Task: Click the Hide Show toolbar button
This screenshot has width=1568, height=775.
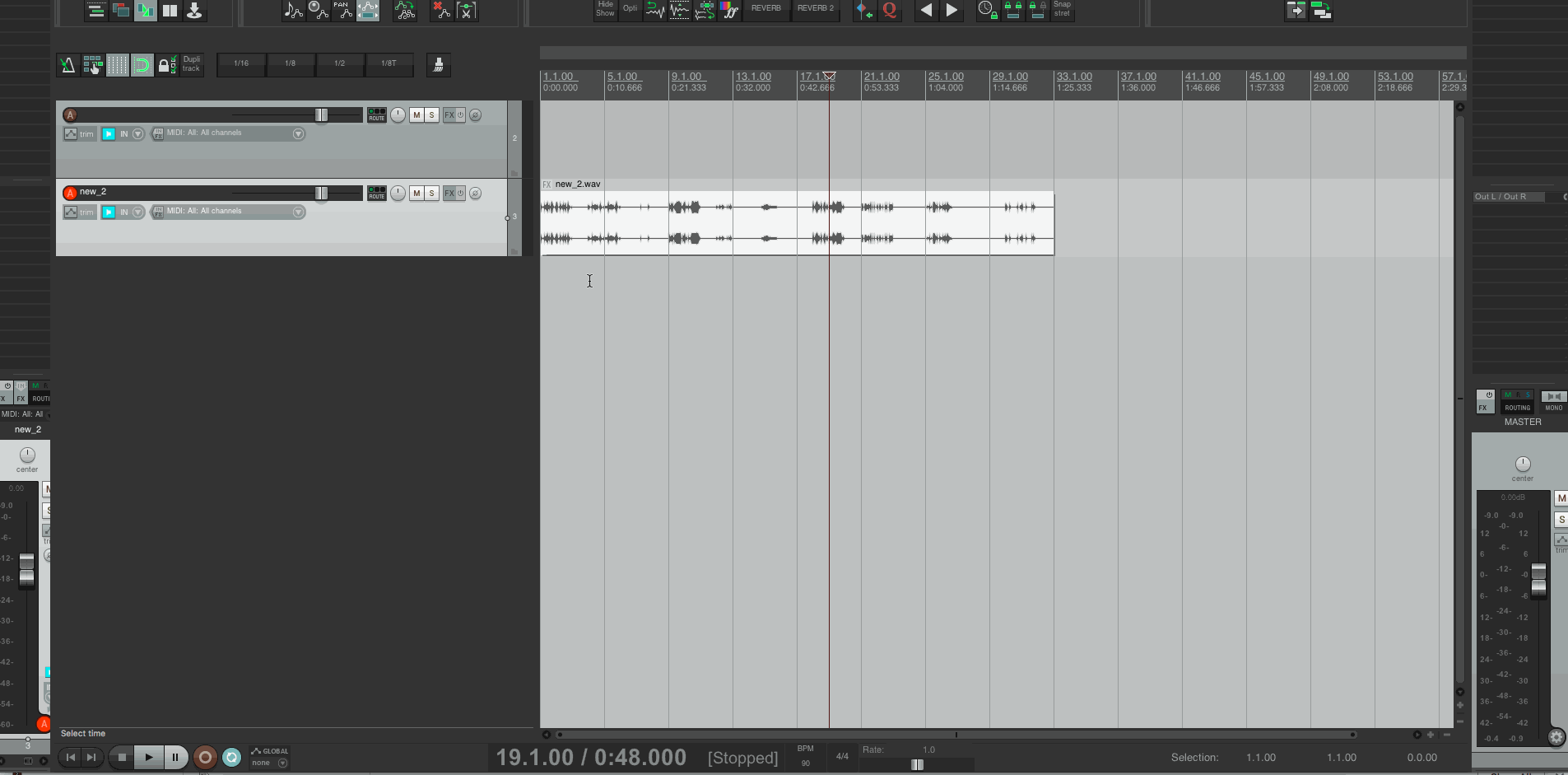Action: pos(605,9)
